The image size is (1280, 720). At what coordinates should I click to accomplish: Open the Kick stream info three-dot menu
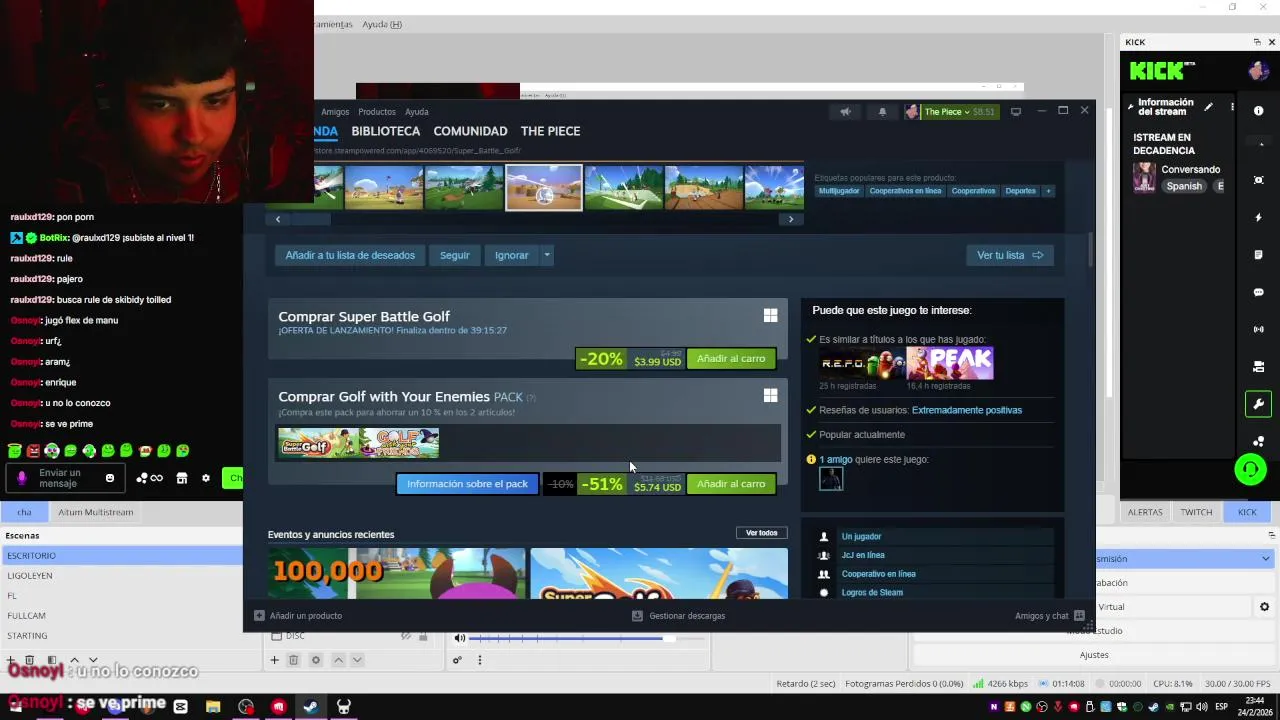(x=1232, y=107)
